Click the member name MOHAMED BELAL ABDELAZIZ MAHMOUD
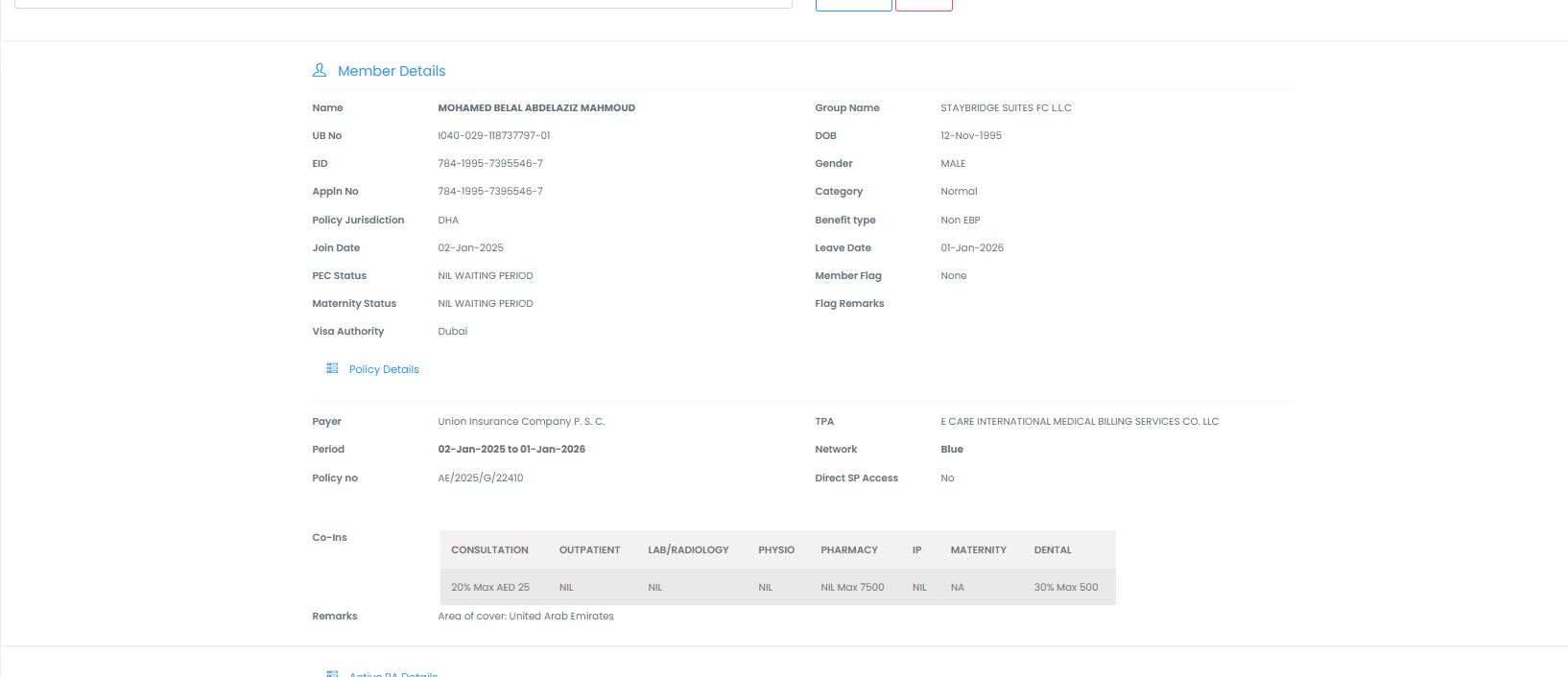Screen dimensions: 1568x677 [536, 108]
